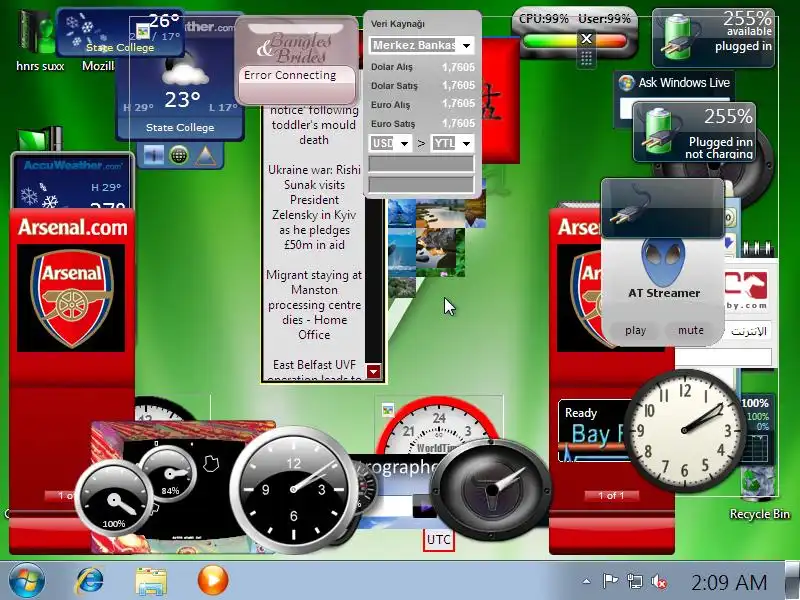Screen dimensions: 800x600
Task: Mute the AT Streamer gadget
Action: 690,330
